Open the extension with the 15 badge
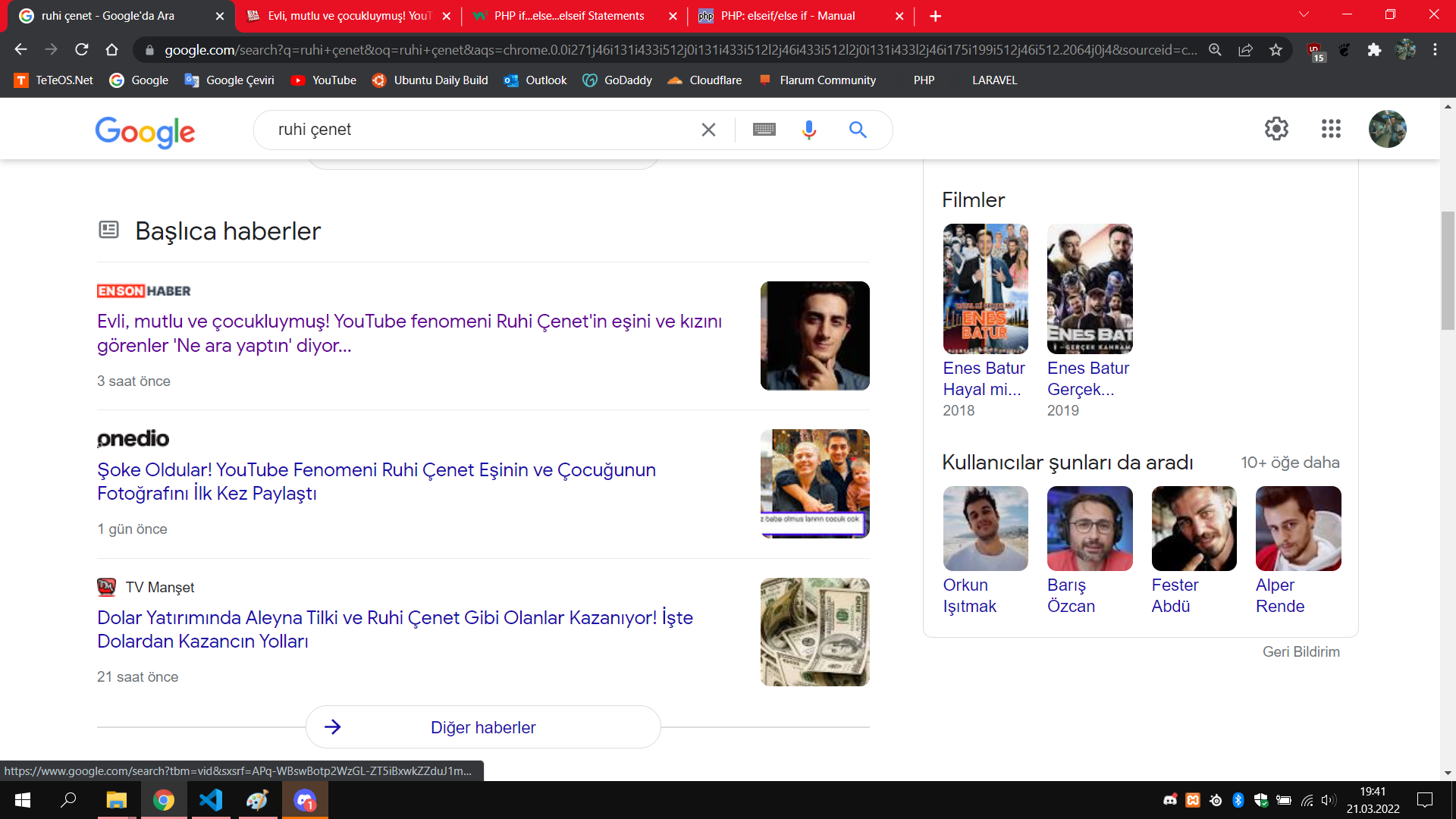The width and height of the screenshot is (1456, 819). (1316, 52)
